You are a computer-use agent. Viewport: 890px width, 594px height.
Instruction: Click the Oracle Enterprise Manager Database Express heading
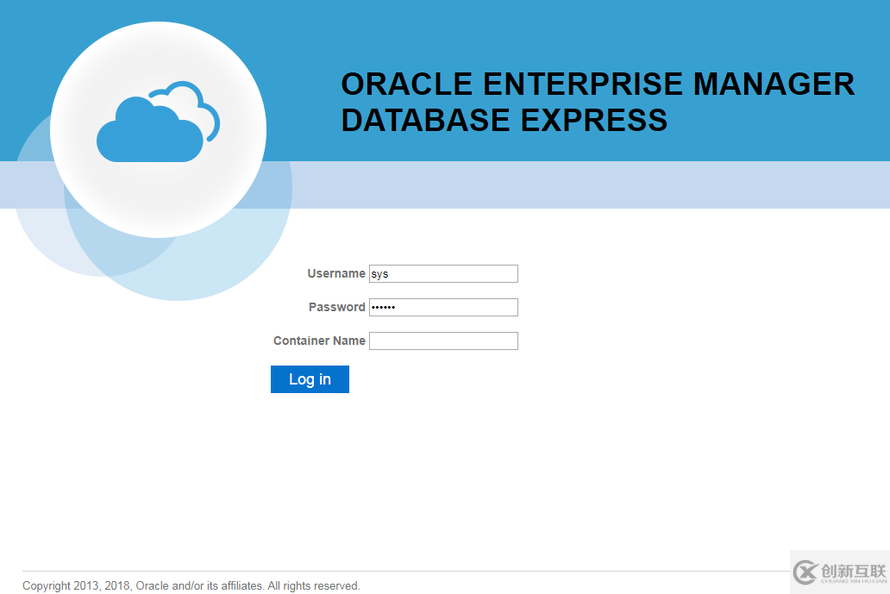[597, 102]
